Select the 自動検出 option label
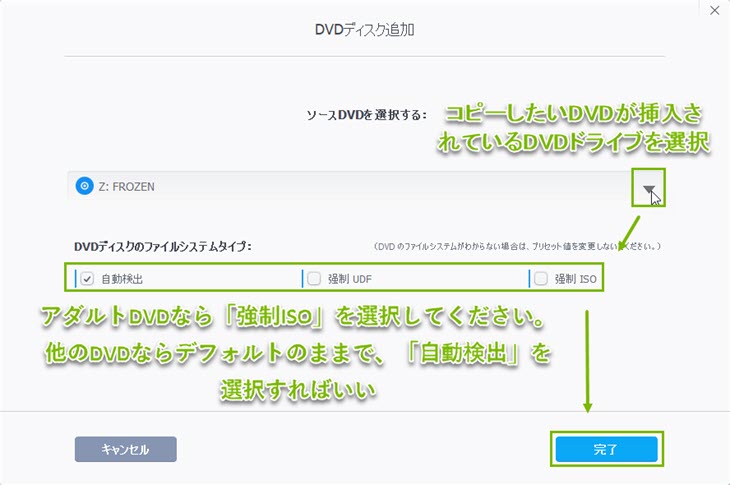 click(x=122, y=279)
